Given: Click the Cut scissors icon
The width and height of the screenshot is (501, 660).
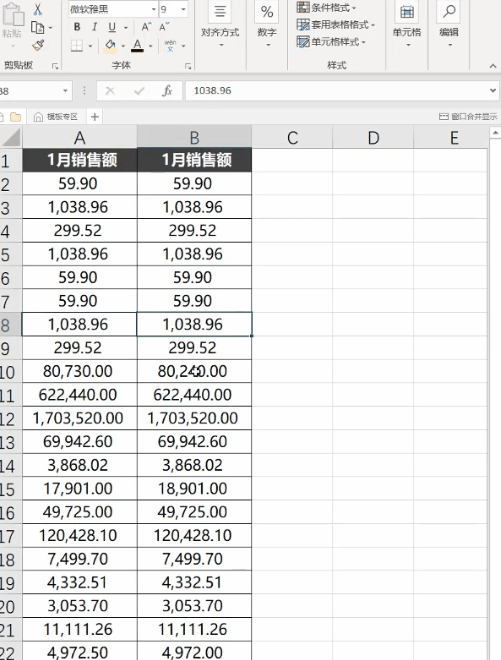Looking at the screenshot, I should [37, 9].
